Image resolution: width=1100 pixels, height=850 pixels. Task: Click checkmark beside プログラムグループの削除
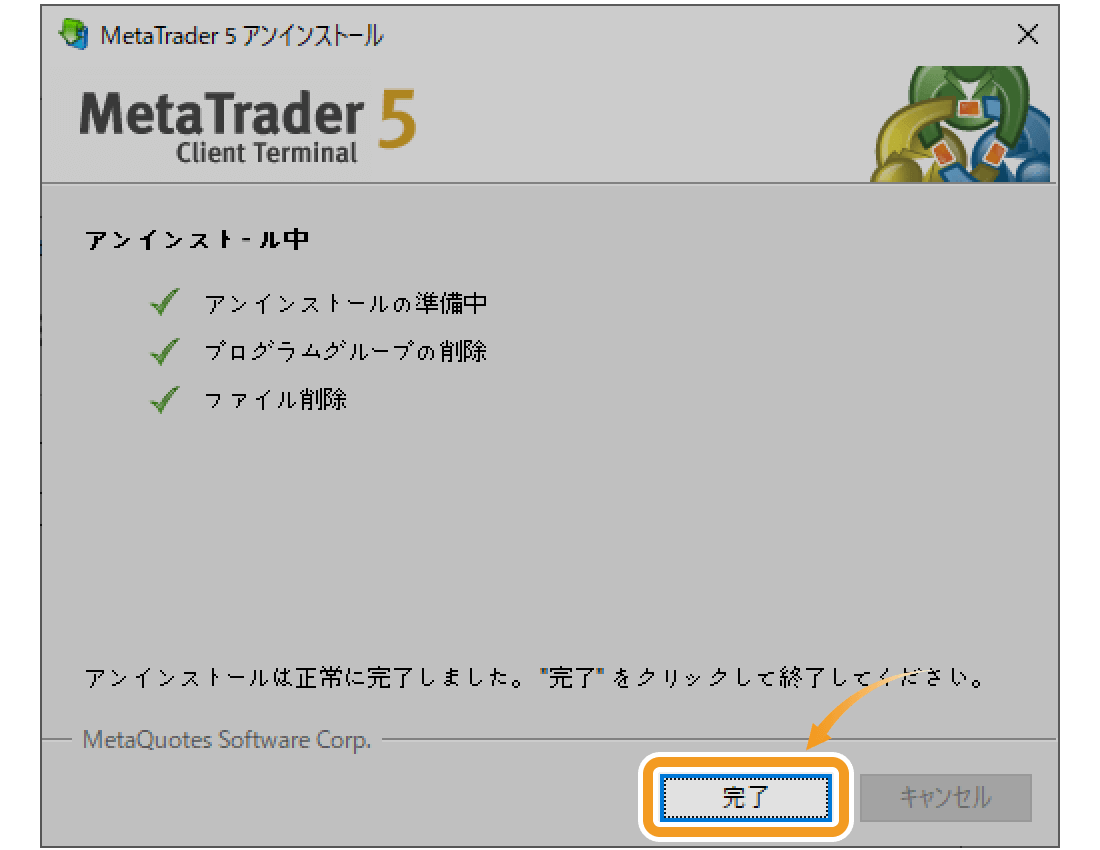coord(164,352)
